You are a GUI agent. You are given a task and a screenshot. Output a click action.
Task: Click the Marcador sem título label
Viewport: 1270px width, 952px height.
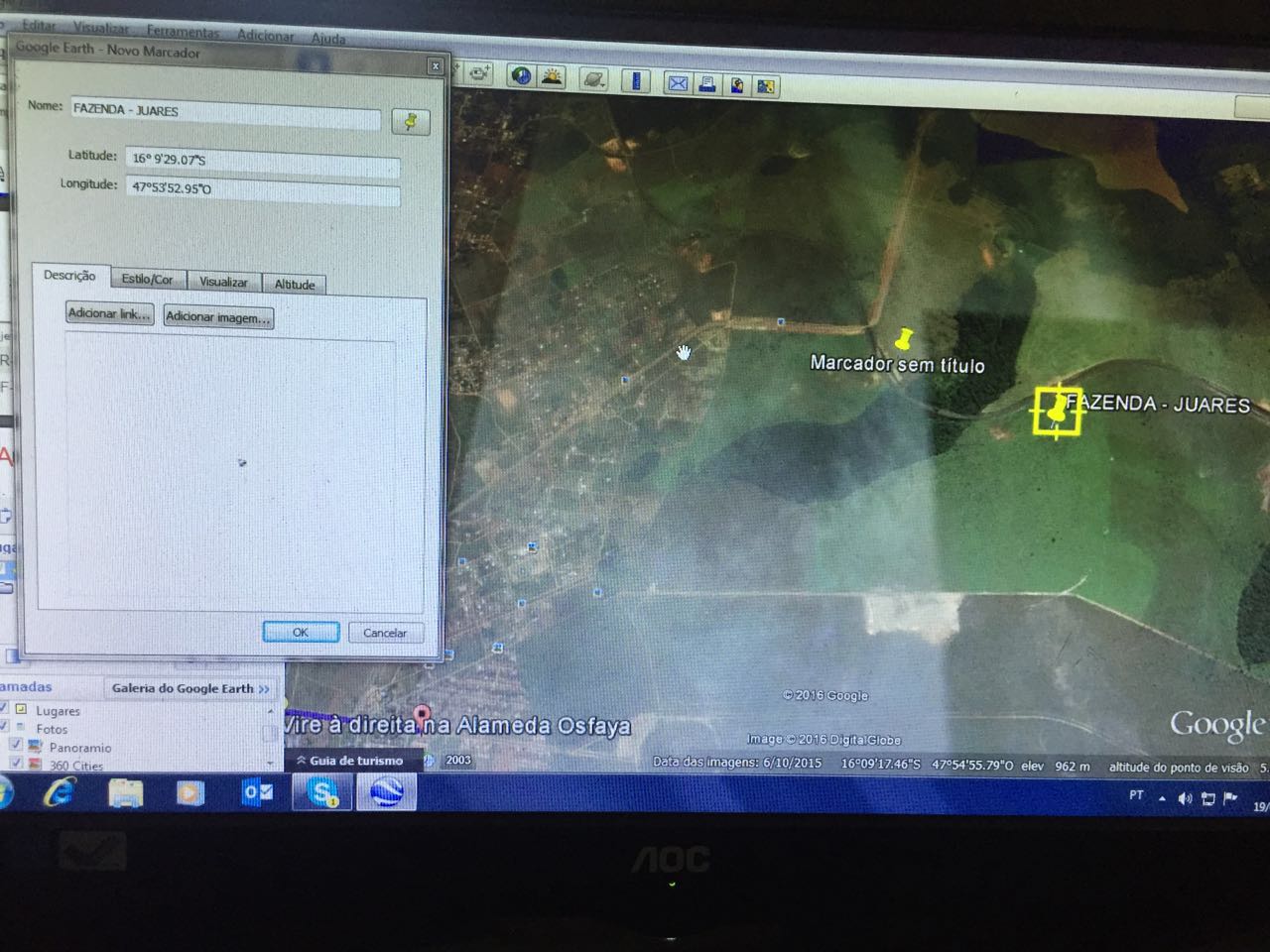897,364
